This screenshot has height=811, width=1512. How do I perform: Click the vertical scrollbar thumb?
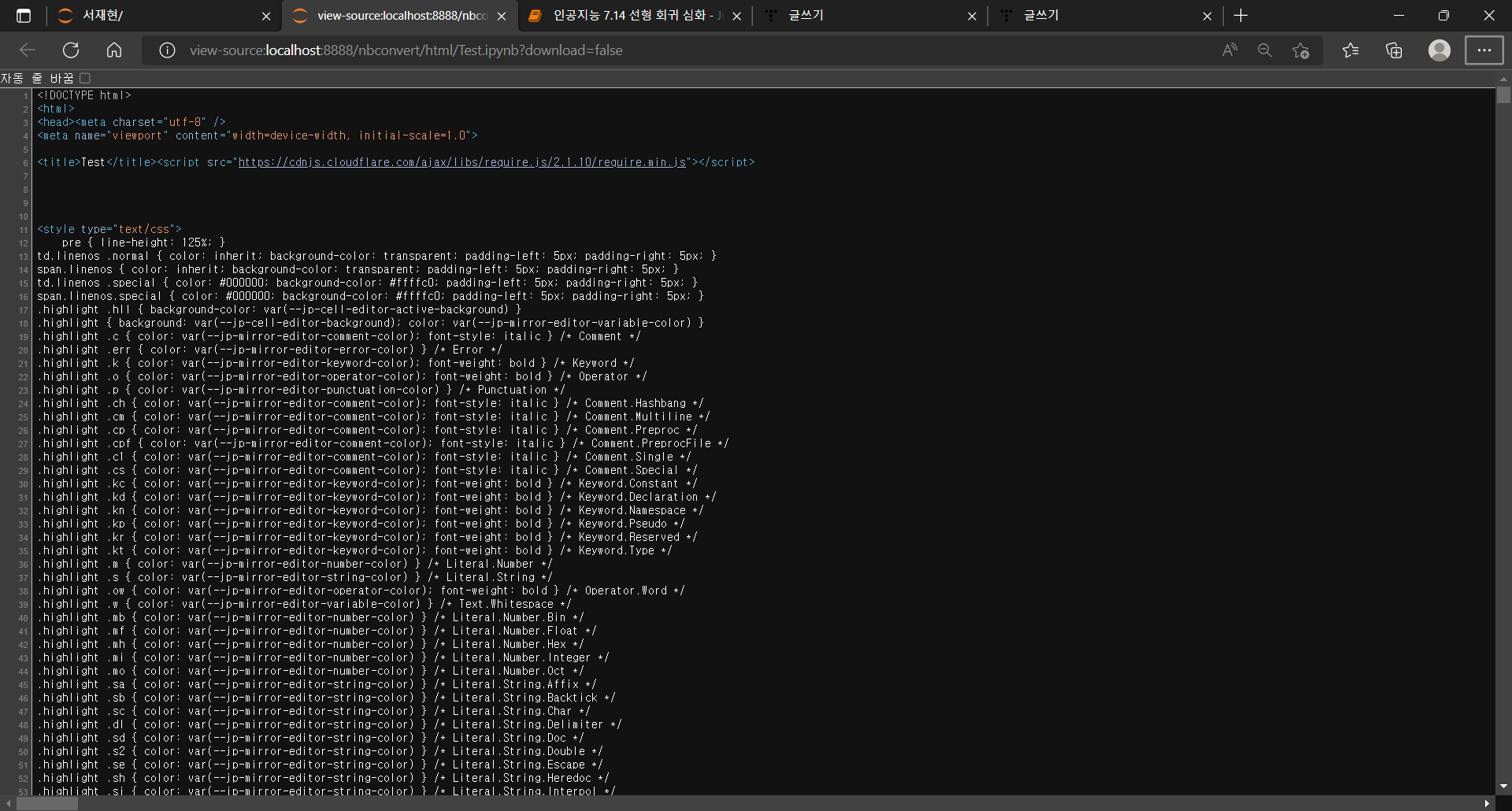[x=1503, y=95]
